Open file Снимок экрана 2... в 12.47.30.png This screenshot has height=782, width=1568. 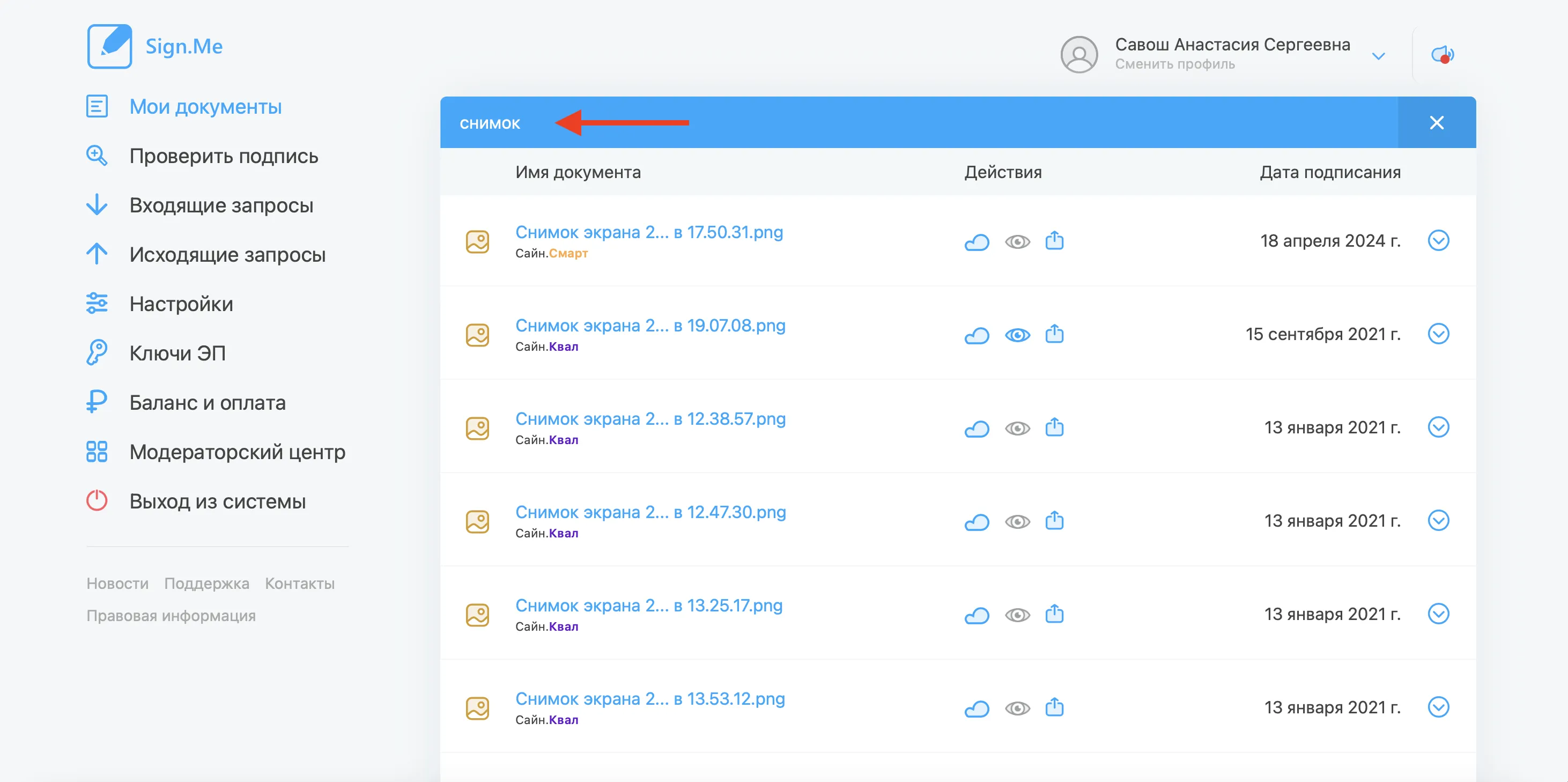(650, 512)
